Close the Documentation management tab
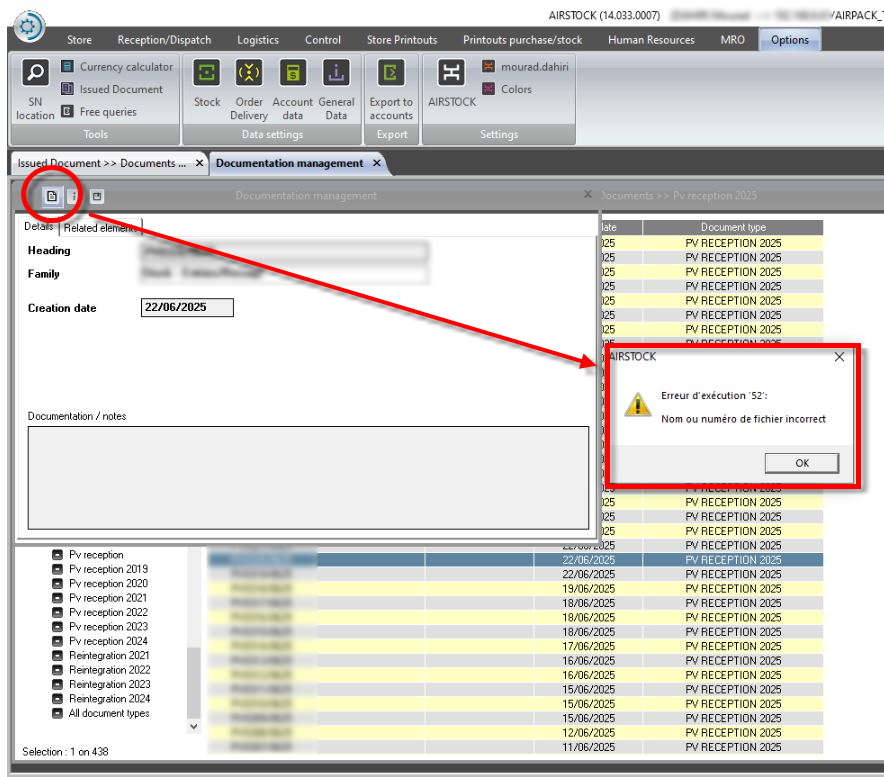884x777 pixels. pyautogui.click(x=377, y=163)
